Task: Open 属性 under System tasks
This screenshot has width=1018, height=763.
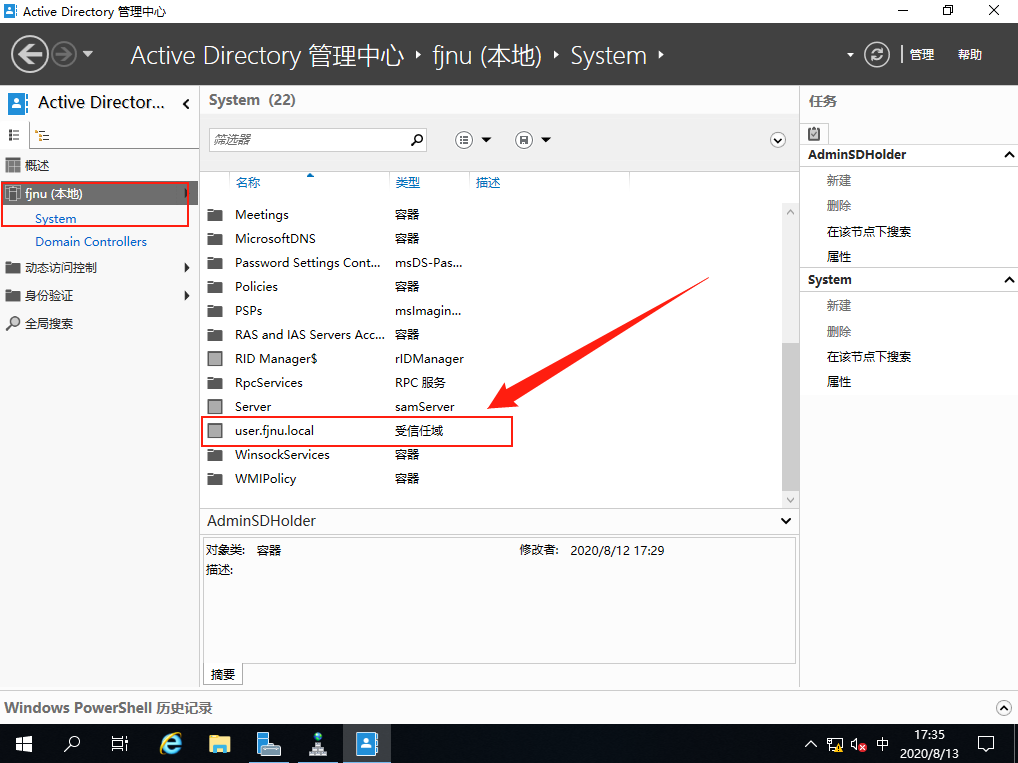Action: click(838, 382)
